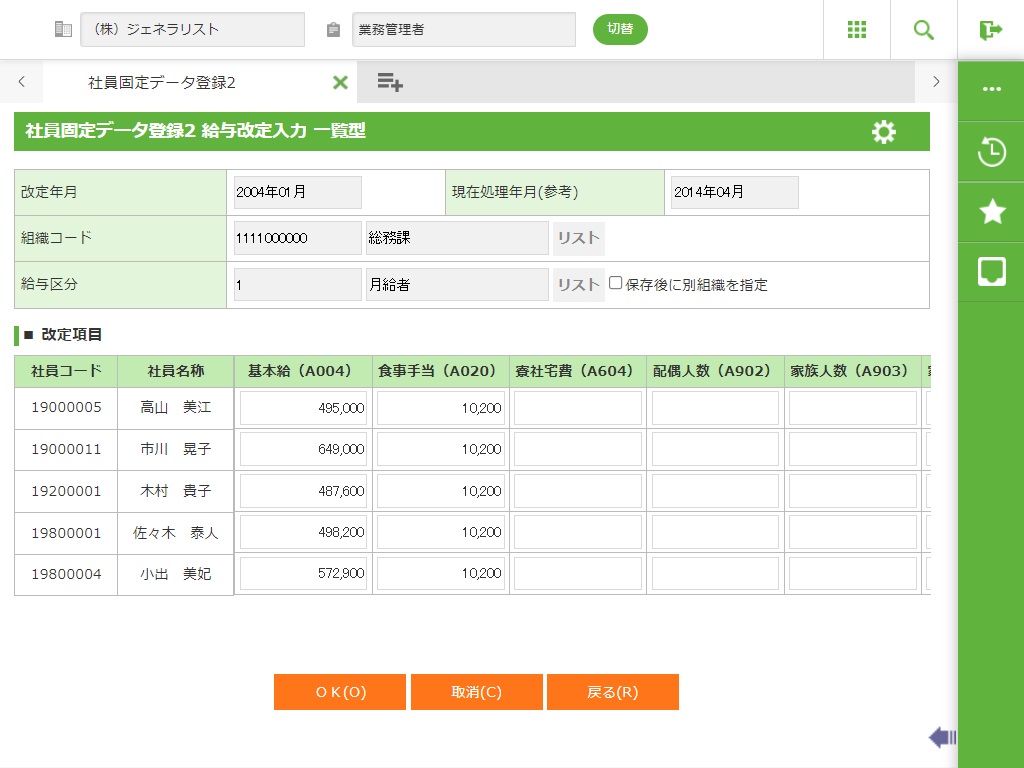
Task: Click the logout exit icon
Action: point(991,30)
